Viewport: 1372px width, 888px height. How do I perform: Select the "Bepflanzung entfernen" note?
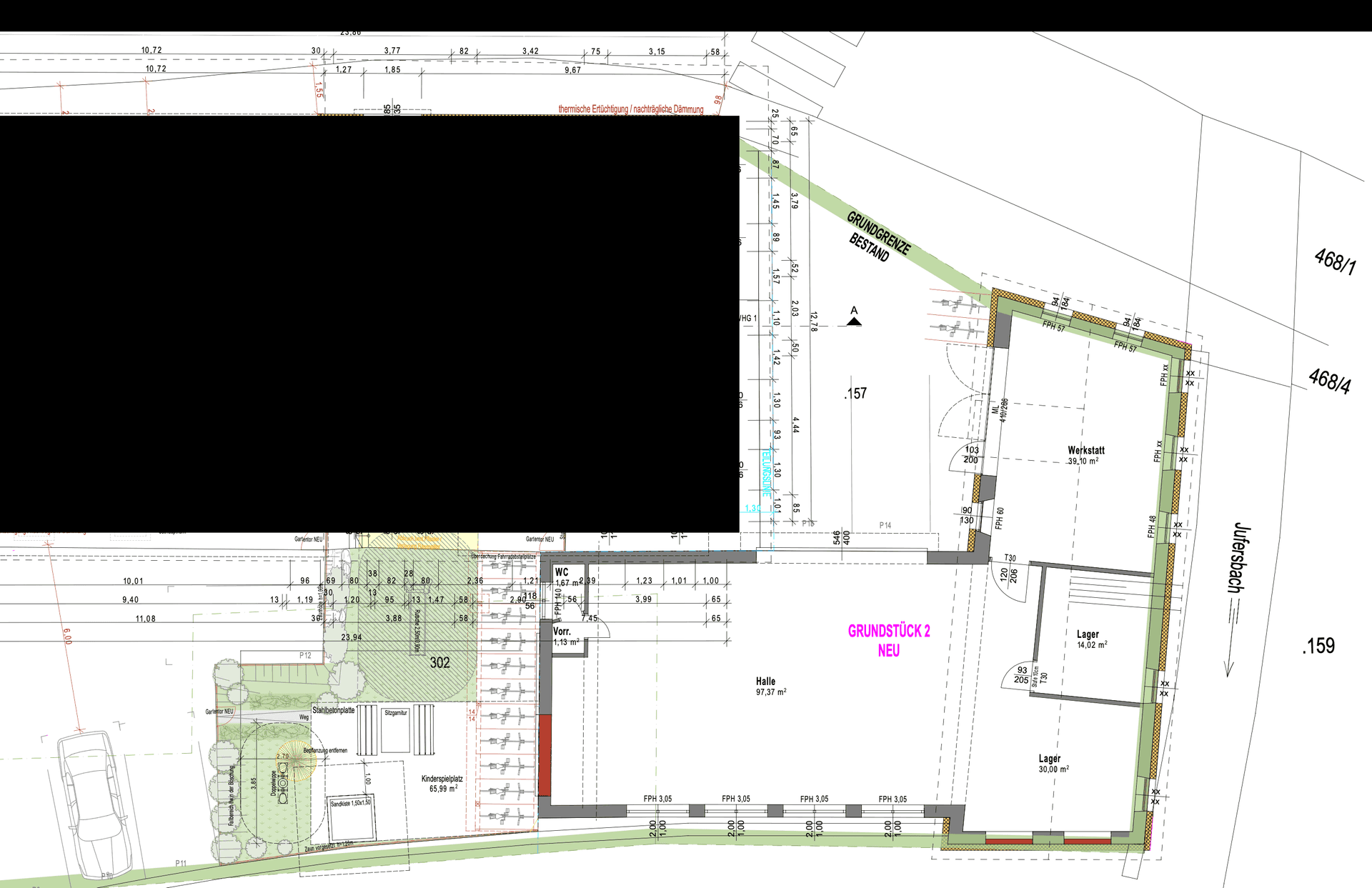coord(325,750)
